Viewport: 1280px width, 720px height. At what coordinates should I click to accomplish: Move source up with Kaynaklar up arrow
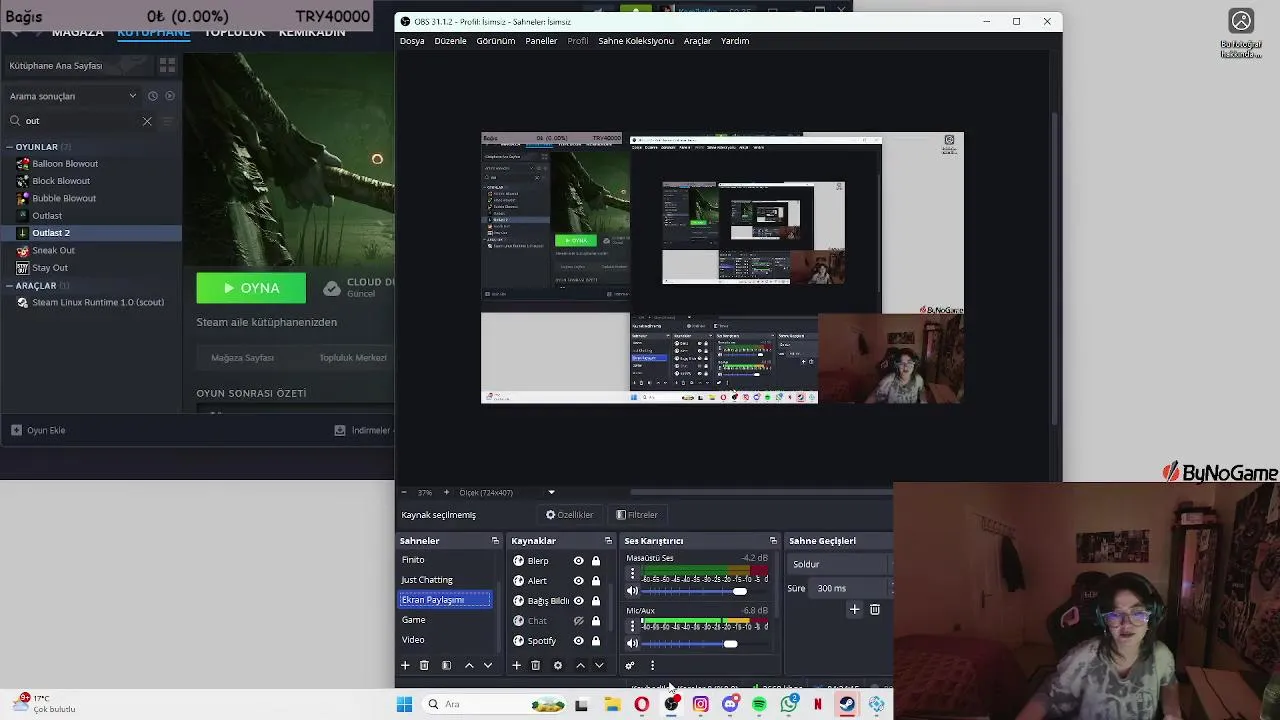[x=580, y=665]
